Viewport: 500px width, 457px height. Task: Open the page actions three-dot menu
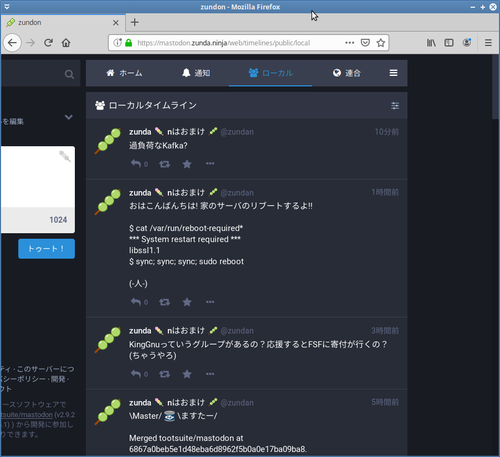[349, 43]
